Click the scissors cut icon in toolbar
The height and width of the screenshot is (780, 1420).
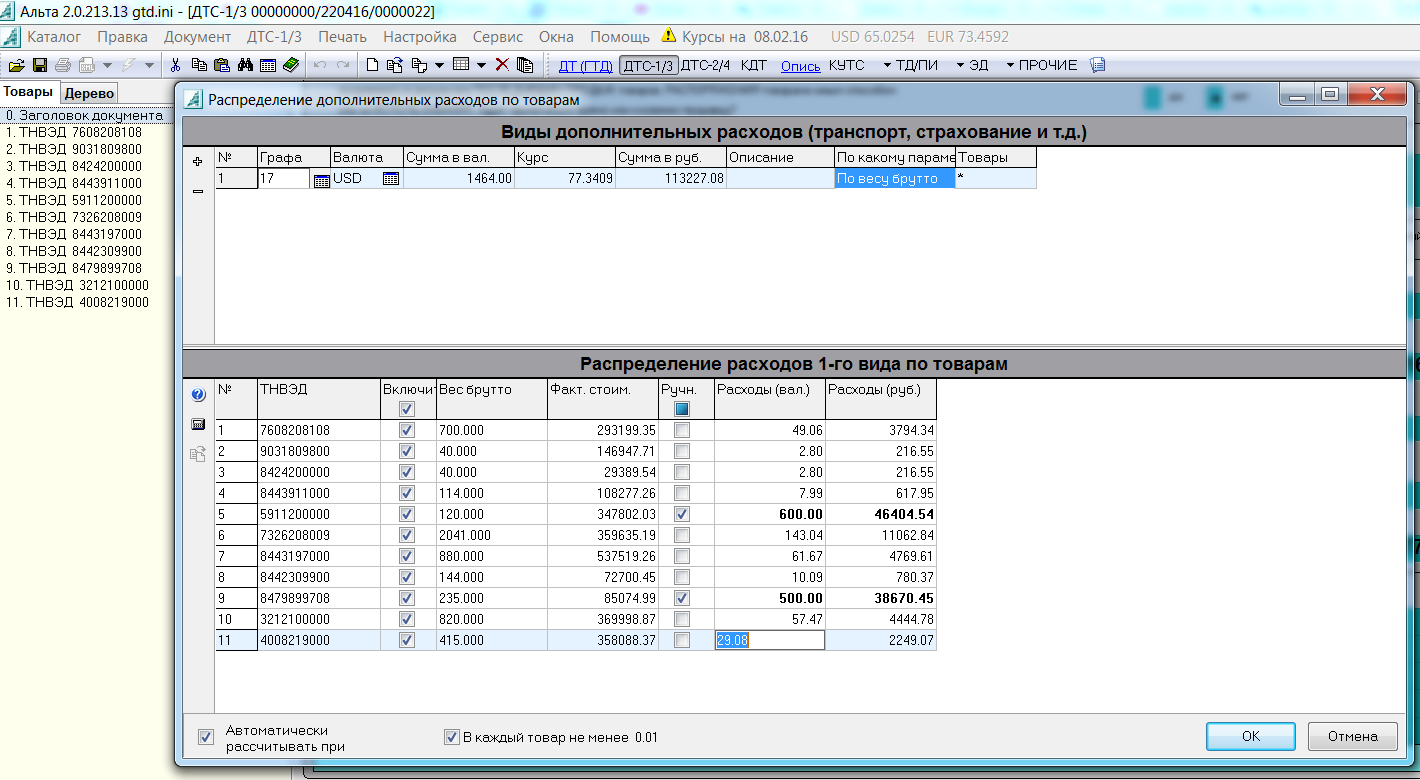pyautogui.click(x=175, y=65)
